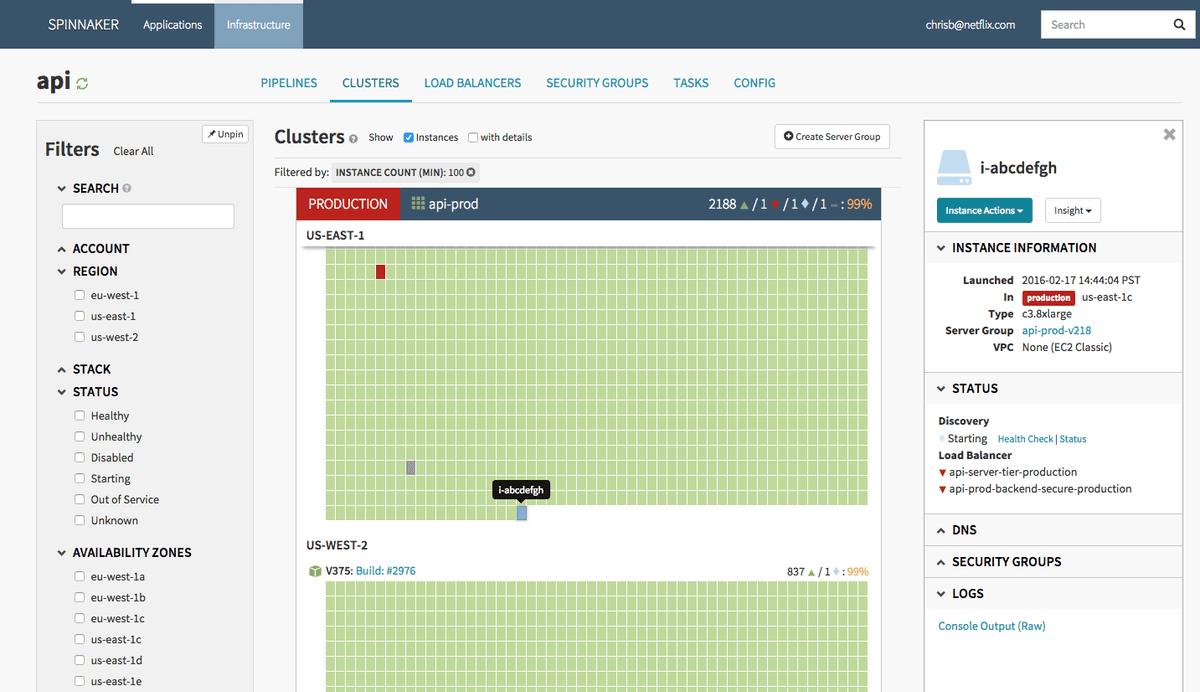Click the instance drive icon above Instance Actions
The width and height of the screenshot is (1200, 692).
[957, 167]
